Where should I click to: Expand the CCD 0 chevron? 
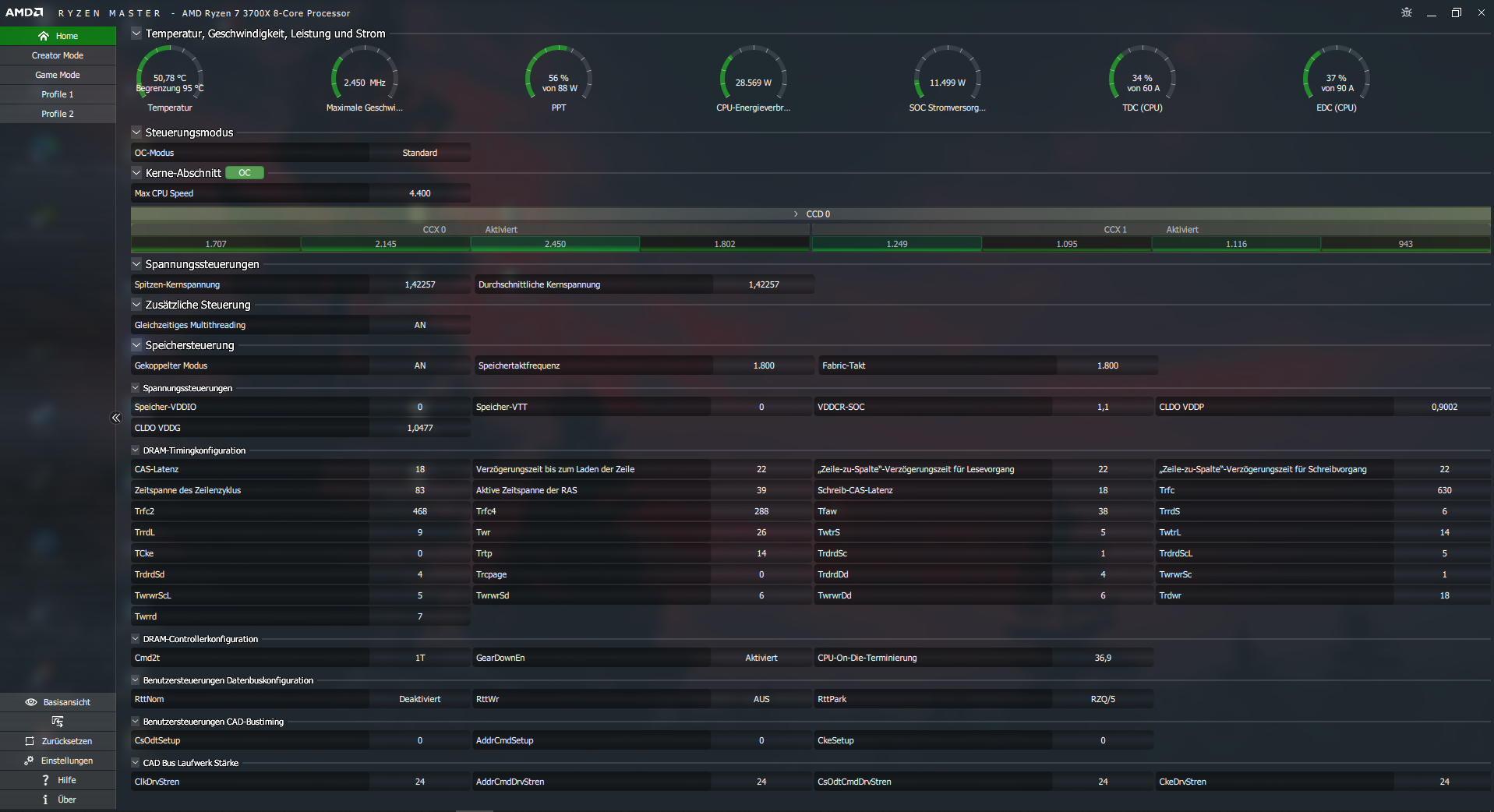796,214
